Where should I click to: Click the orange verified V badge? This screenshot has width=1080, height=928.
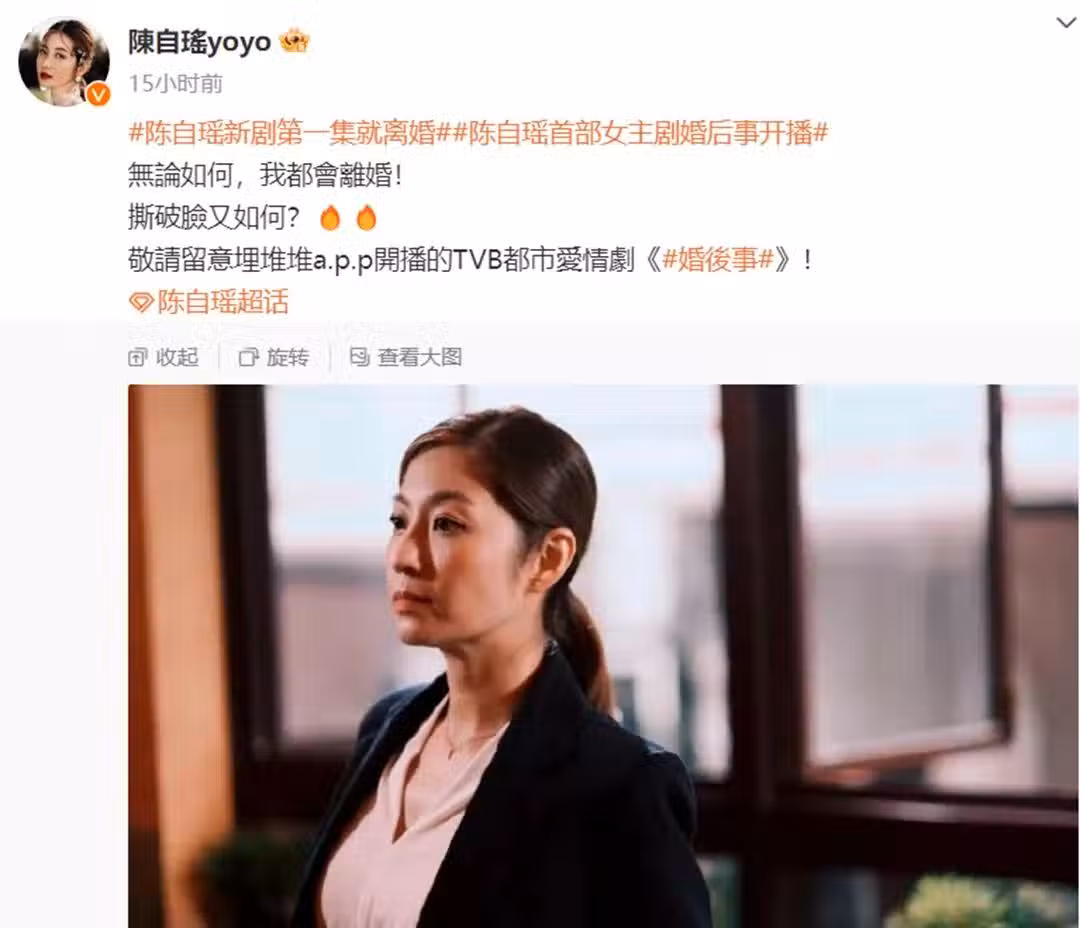pyautogui.click(x=98, y=94)
